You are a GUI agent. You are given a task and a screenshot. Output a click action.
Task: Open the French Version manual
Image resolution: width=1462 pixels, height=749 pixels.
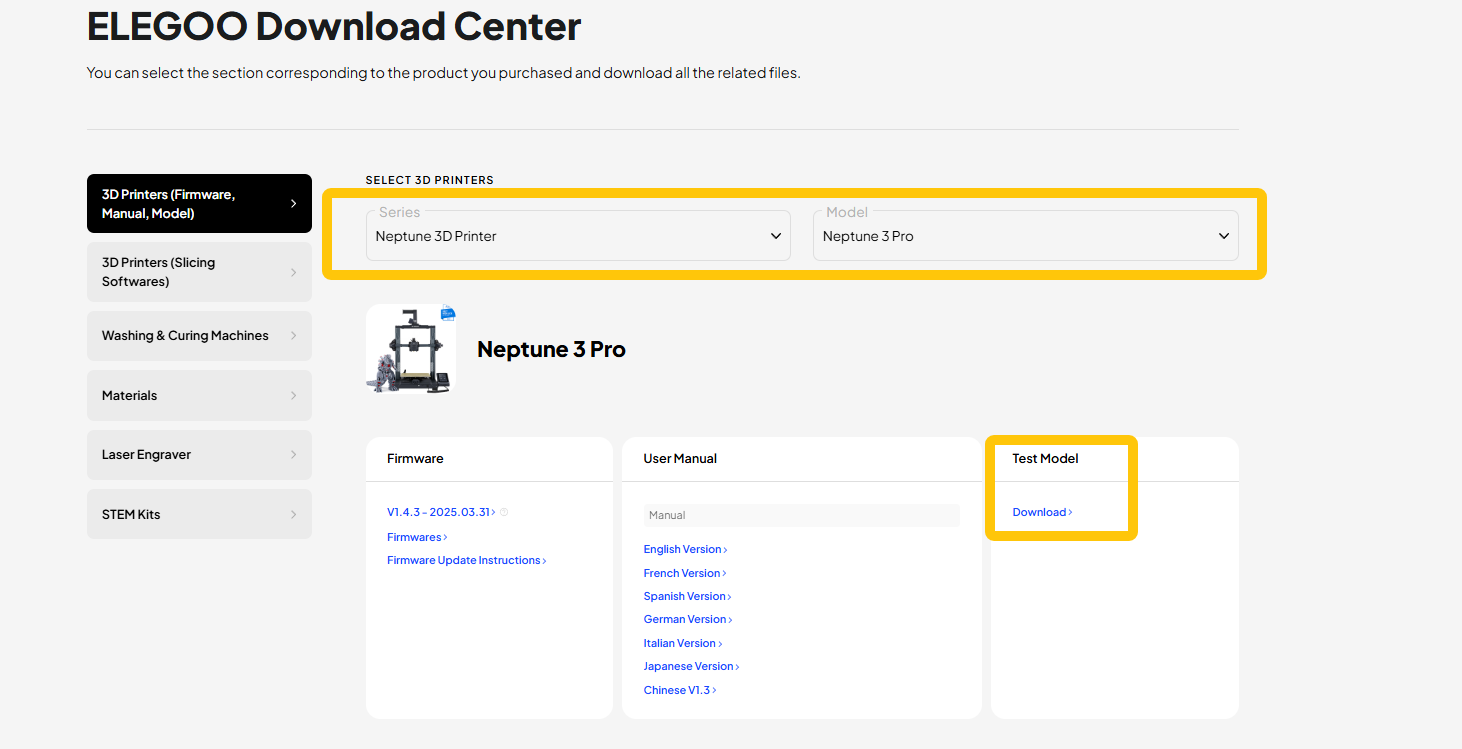684,573
